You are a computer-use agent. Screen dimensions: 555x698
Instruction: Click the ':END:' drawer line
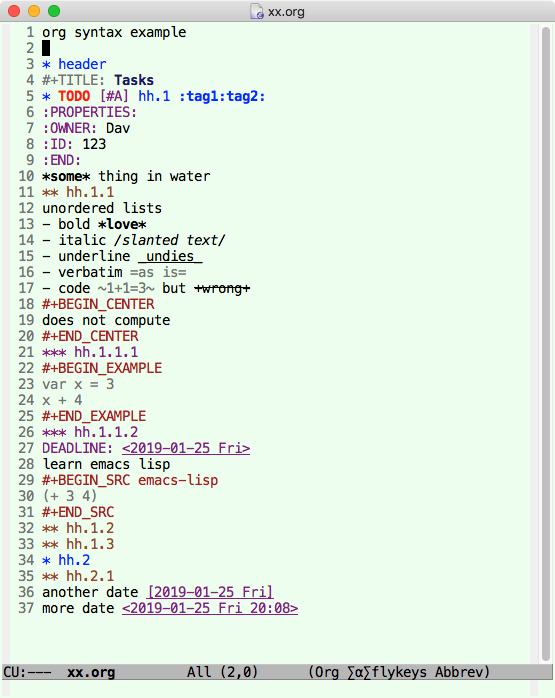click(x=61, y=160)
